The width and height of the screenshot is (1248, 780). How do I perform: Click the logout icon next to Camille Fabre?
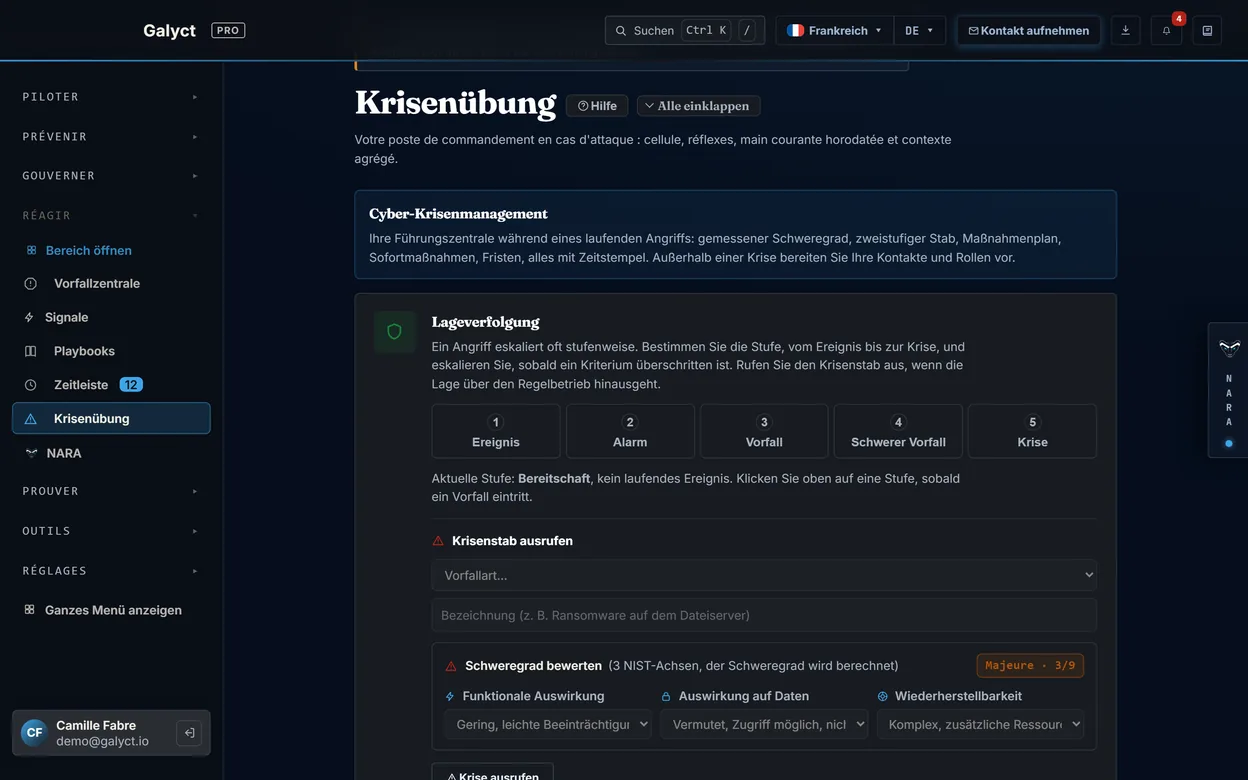coord(188,733)
